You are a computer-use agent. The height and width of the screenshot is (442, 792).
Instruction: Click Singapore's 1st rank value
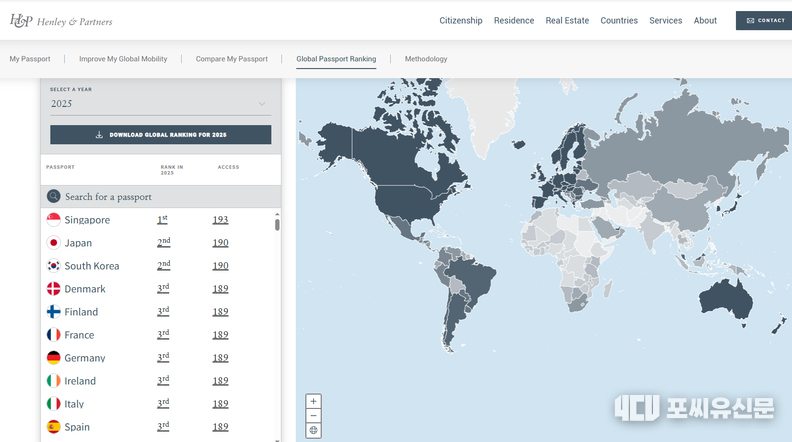[x=162, y=220]
